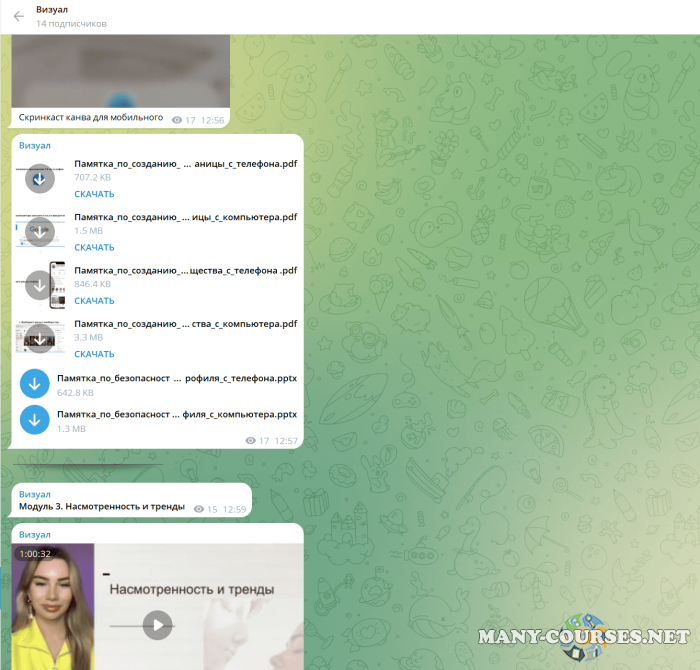Image resolution: width=700 pixels, height=670 pixels.
Task: Click the back arrow in the header
Action: click(18, 16)
